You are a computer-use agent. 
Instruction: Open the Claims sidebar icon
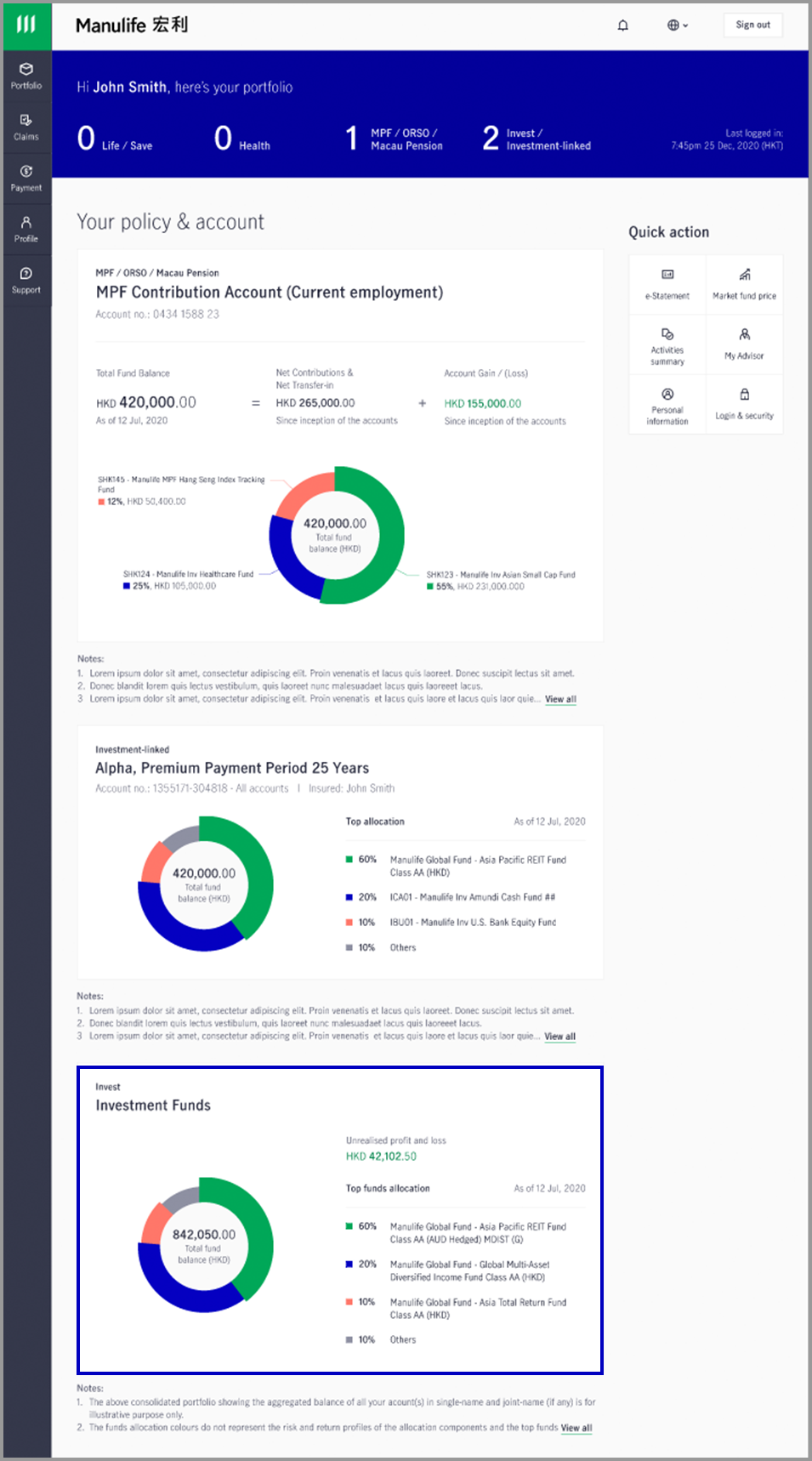click(x=26, y=127)
